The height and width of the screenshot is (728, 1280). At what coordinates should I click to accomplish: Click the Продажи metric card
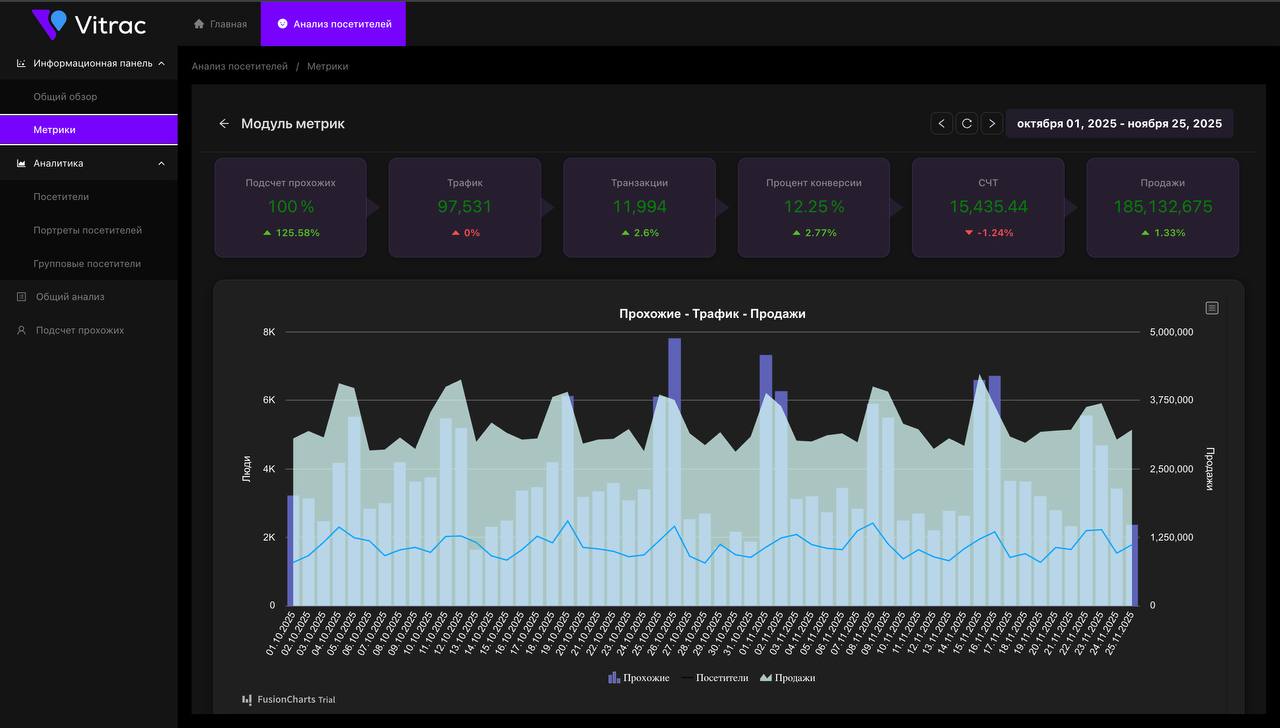pos(1162,208)
